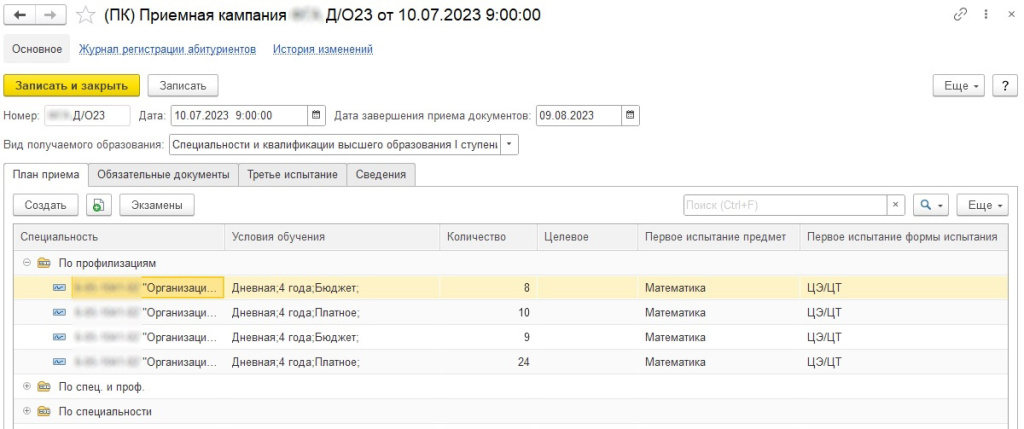The width and height of the screenshot is (1024, 429).
Task: Add document to favorites with star icon
Action: coord(86,15)
